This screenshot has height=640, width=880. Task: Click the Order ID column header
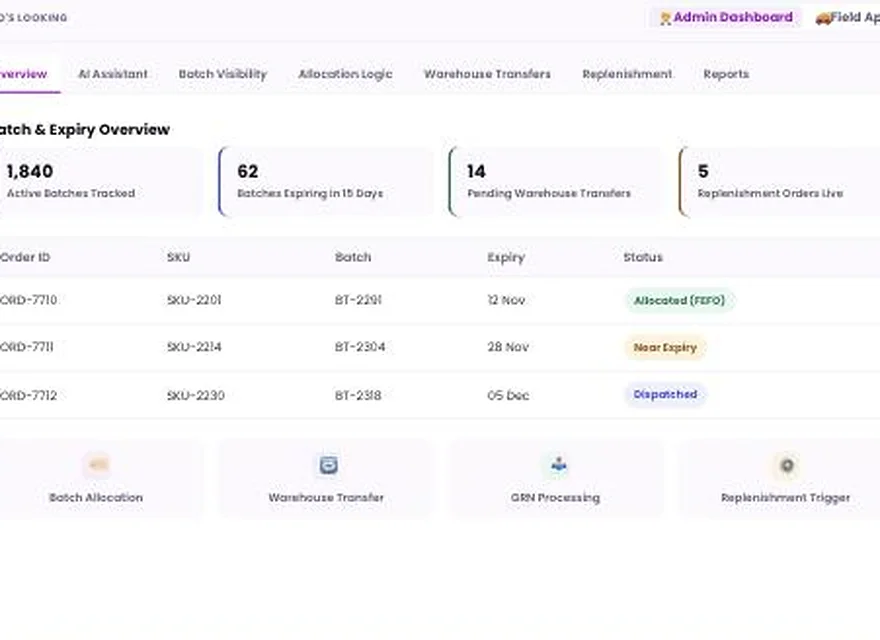pos(25,257)
